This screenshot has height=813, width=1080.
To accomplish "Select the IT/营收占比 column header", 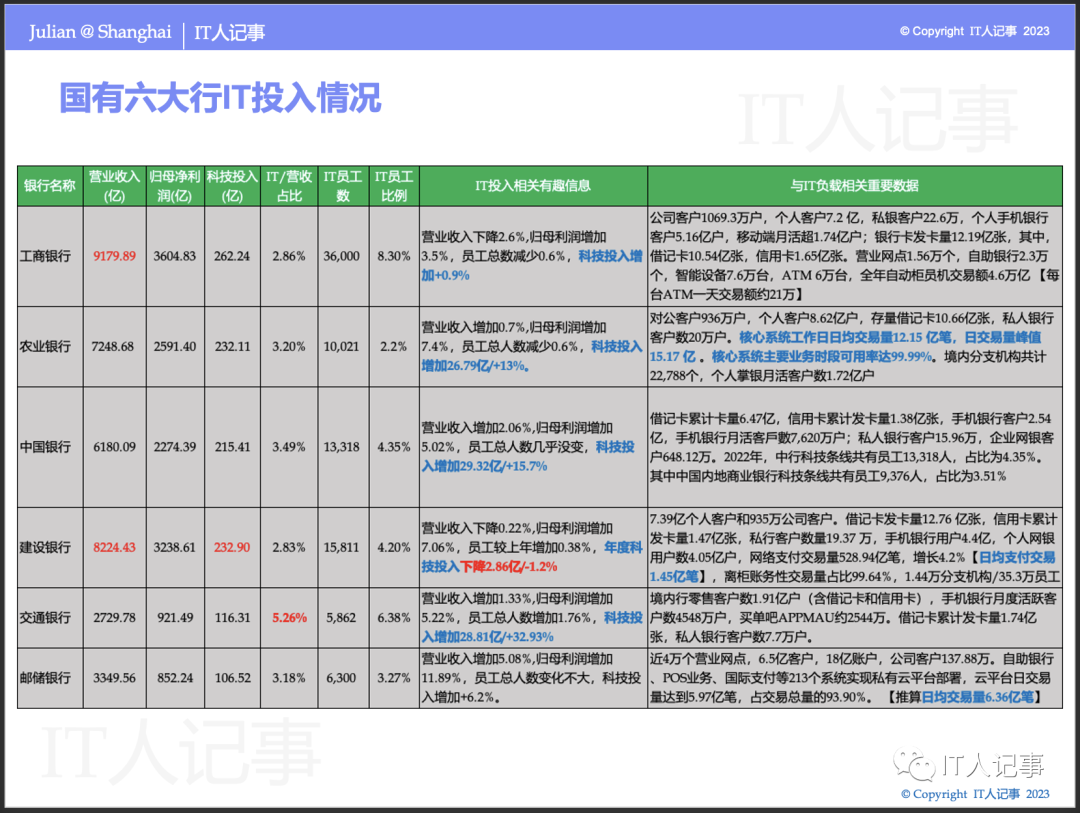I will click(289, 186).
